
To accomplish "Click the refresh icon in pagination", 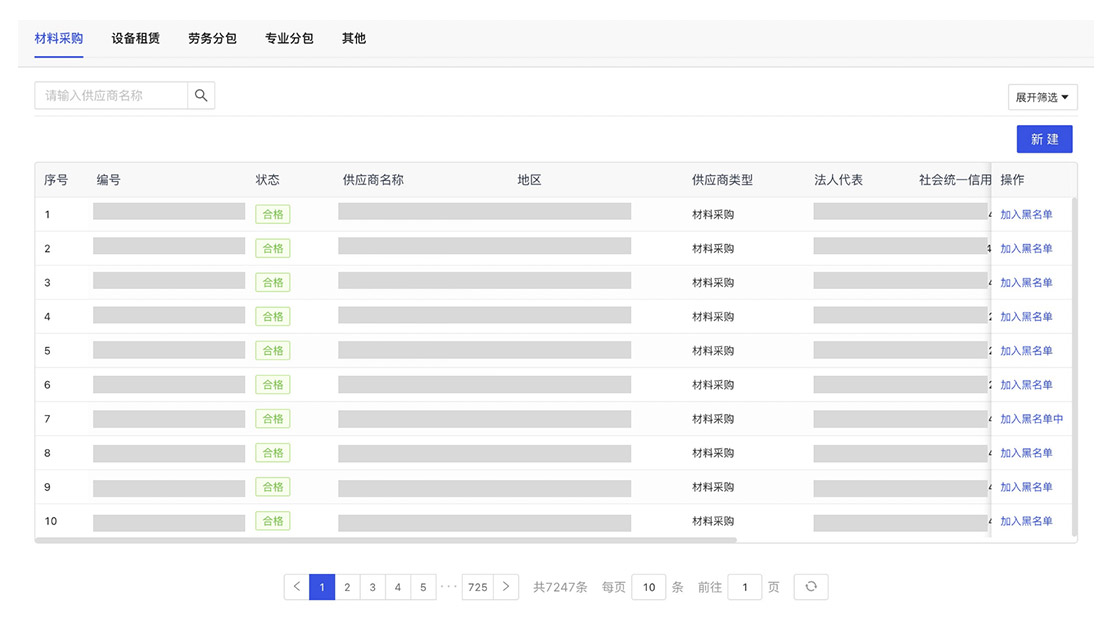I will tap(811, 587).
